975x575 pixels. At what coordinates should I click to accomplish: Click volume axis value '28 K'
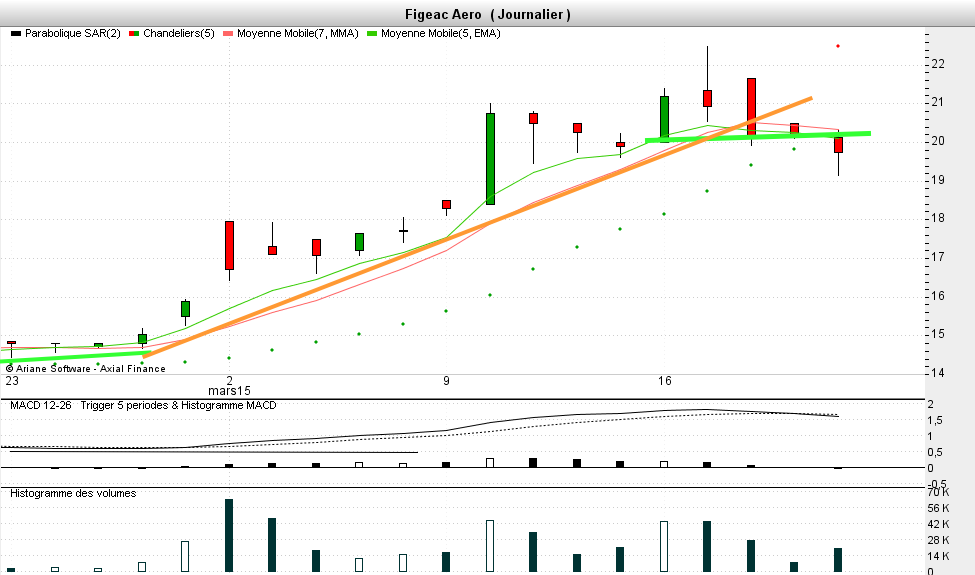tap(938, 541)
